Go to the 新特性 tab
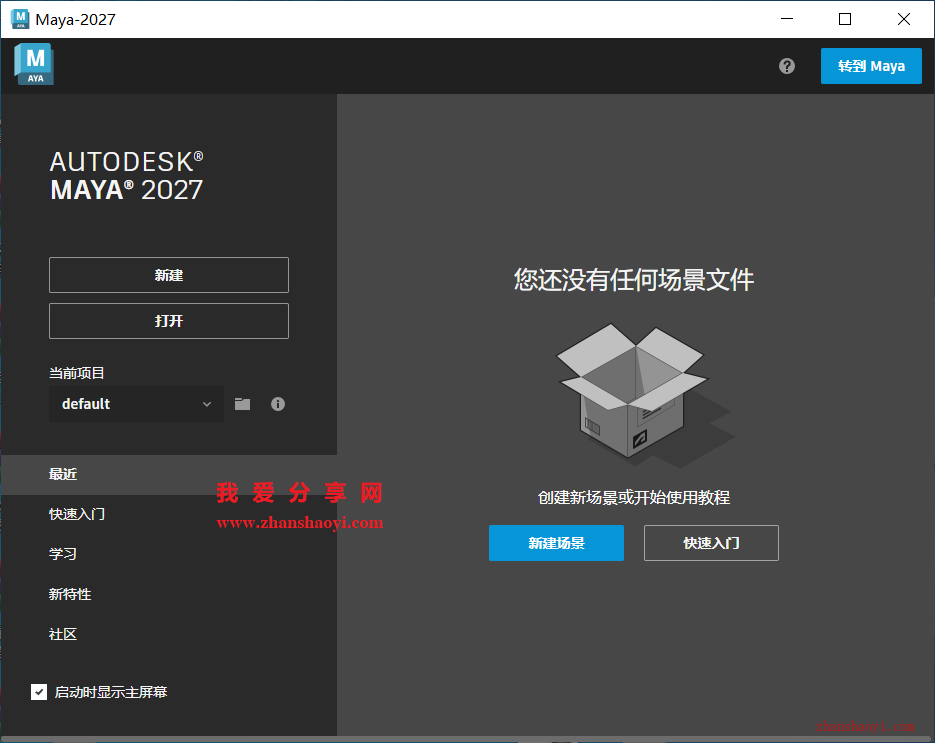Viewport: 935px width, 743px height. (70, 594)
